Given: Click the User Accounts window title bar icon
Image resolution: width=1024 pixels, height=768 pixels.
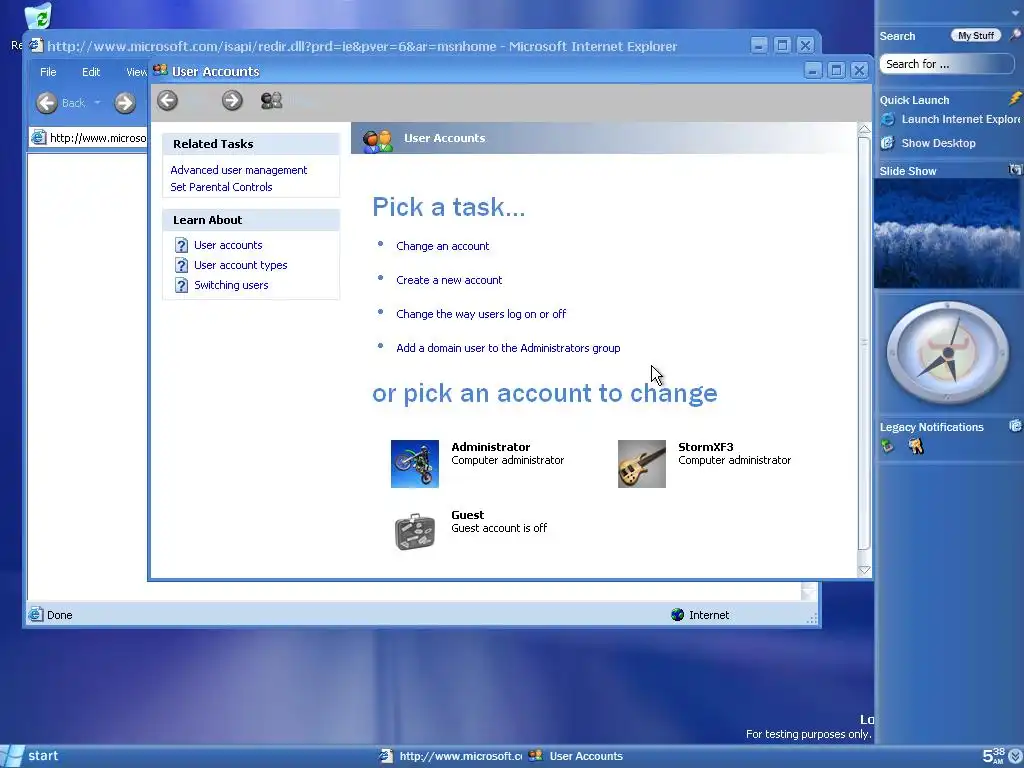Looking at the screenshot, I should (x=160, y=71).
